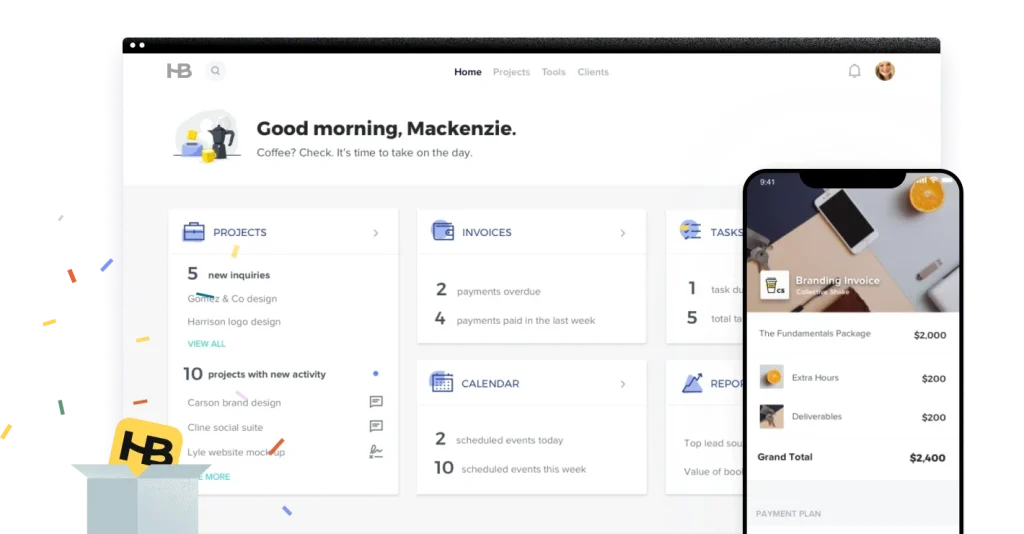Image resolution: width=1024 pixels, height=534 pixels.
Task: Select the Tools menu item
Action: point(553,72)
